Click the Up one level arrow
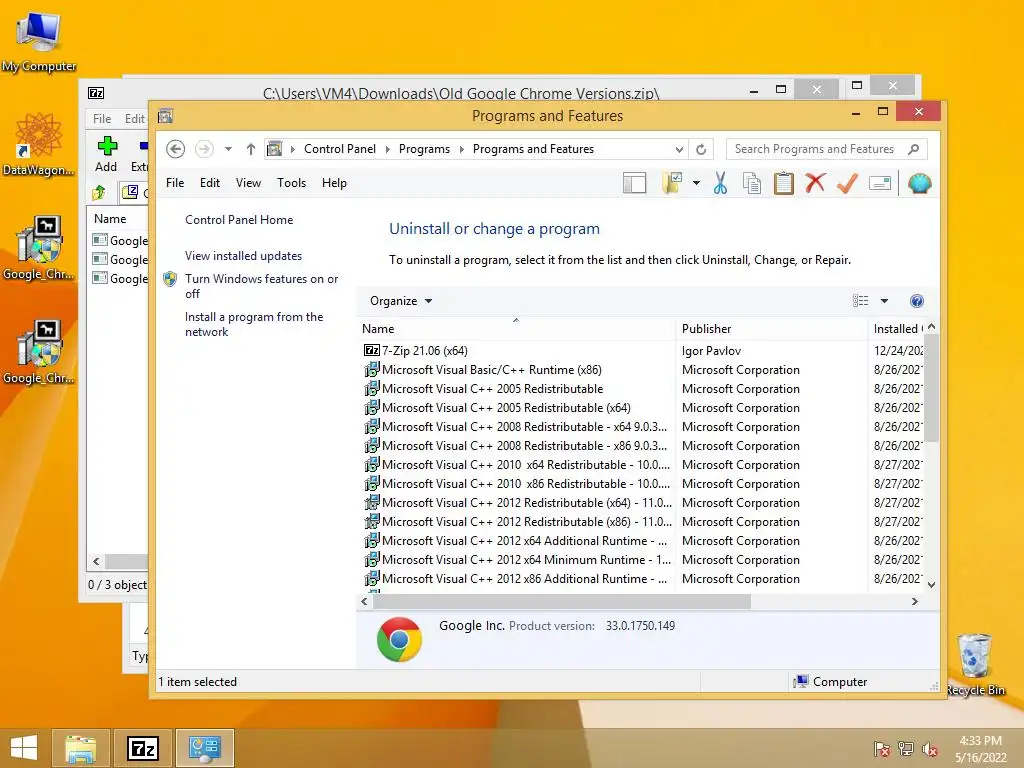The height and width of the screenshot is (768, 1024). tap(250, 149)
